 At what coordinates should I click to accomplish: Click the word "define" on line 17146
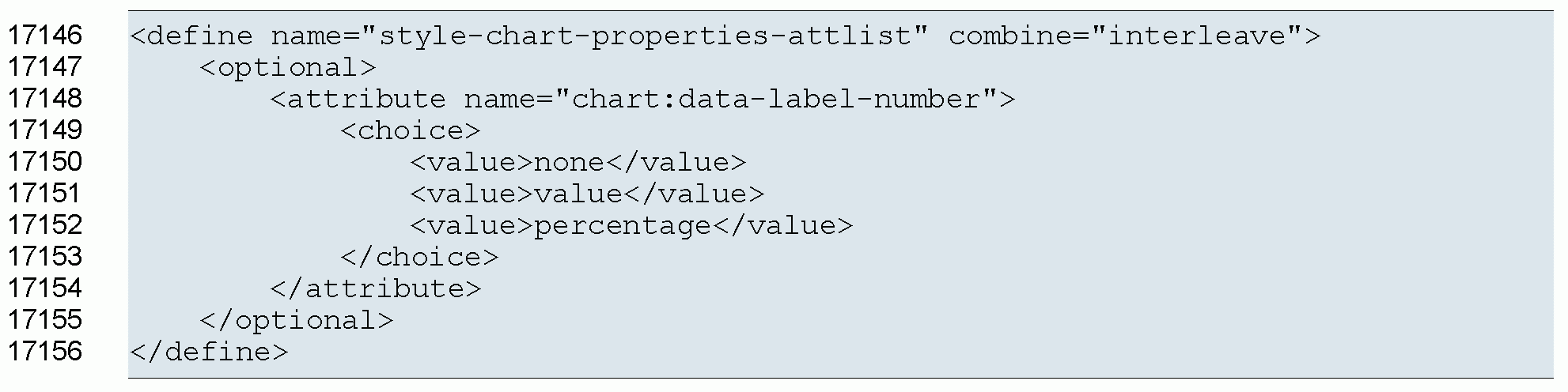(200, 36)
